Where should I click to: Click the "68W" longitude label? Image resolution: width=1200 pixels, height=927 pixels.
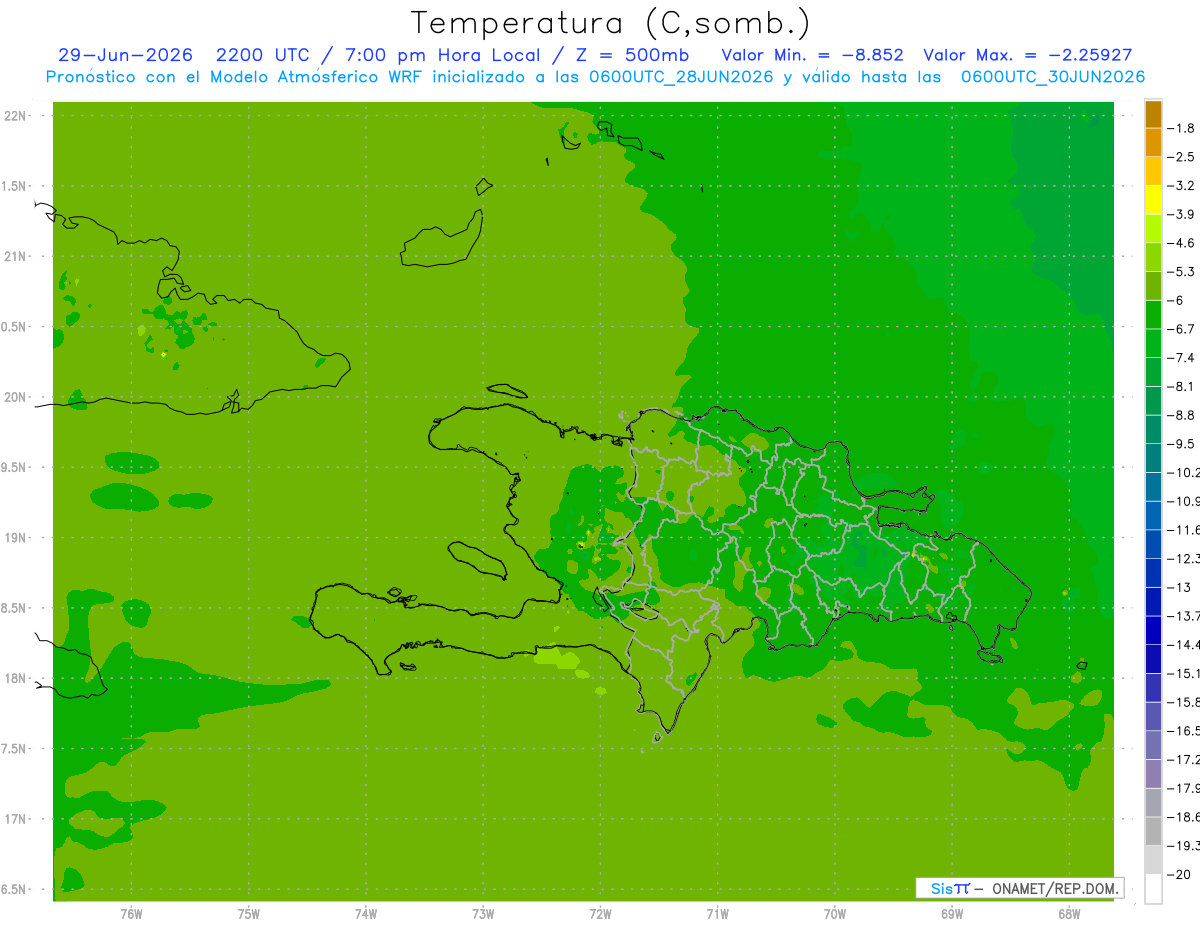coord(1069,914)
